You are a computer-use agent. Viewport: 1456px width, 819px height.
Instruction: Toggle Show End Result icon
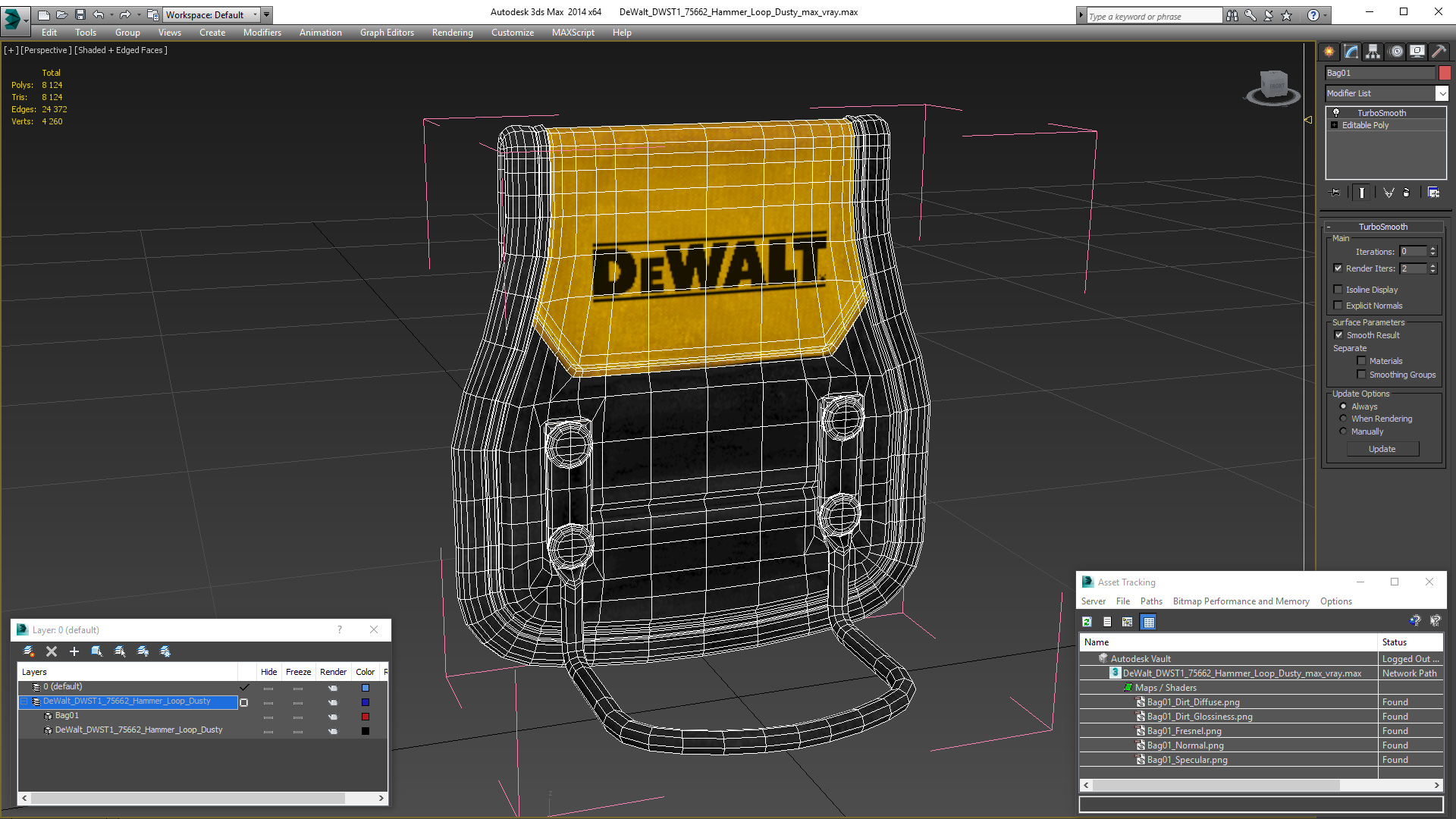click(1362, 193)
